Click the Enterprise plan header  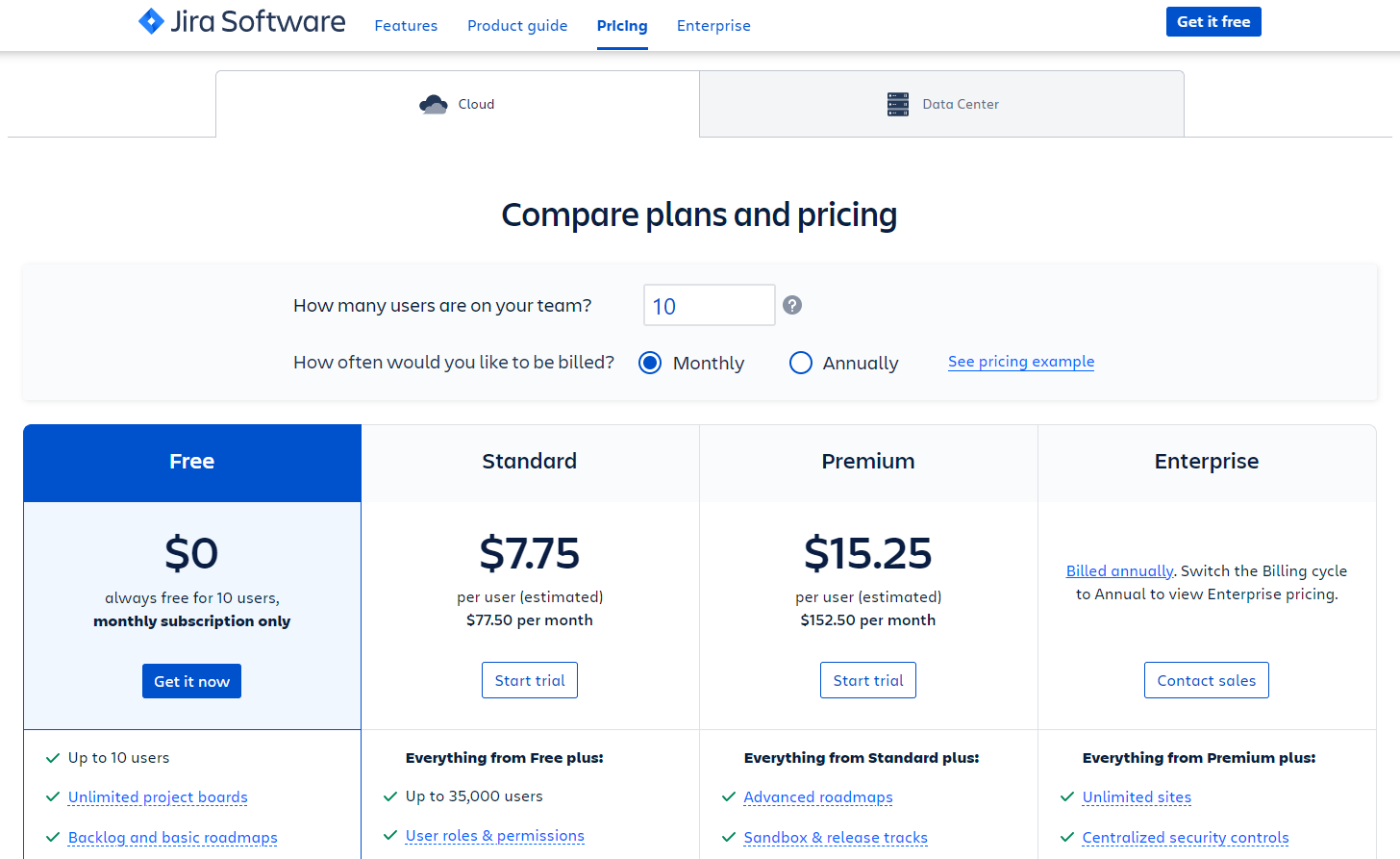pos(1207,462)
